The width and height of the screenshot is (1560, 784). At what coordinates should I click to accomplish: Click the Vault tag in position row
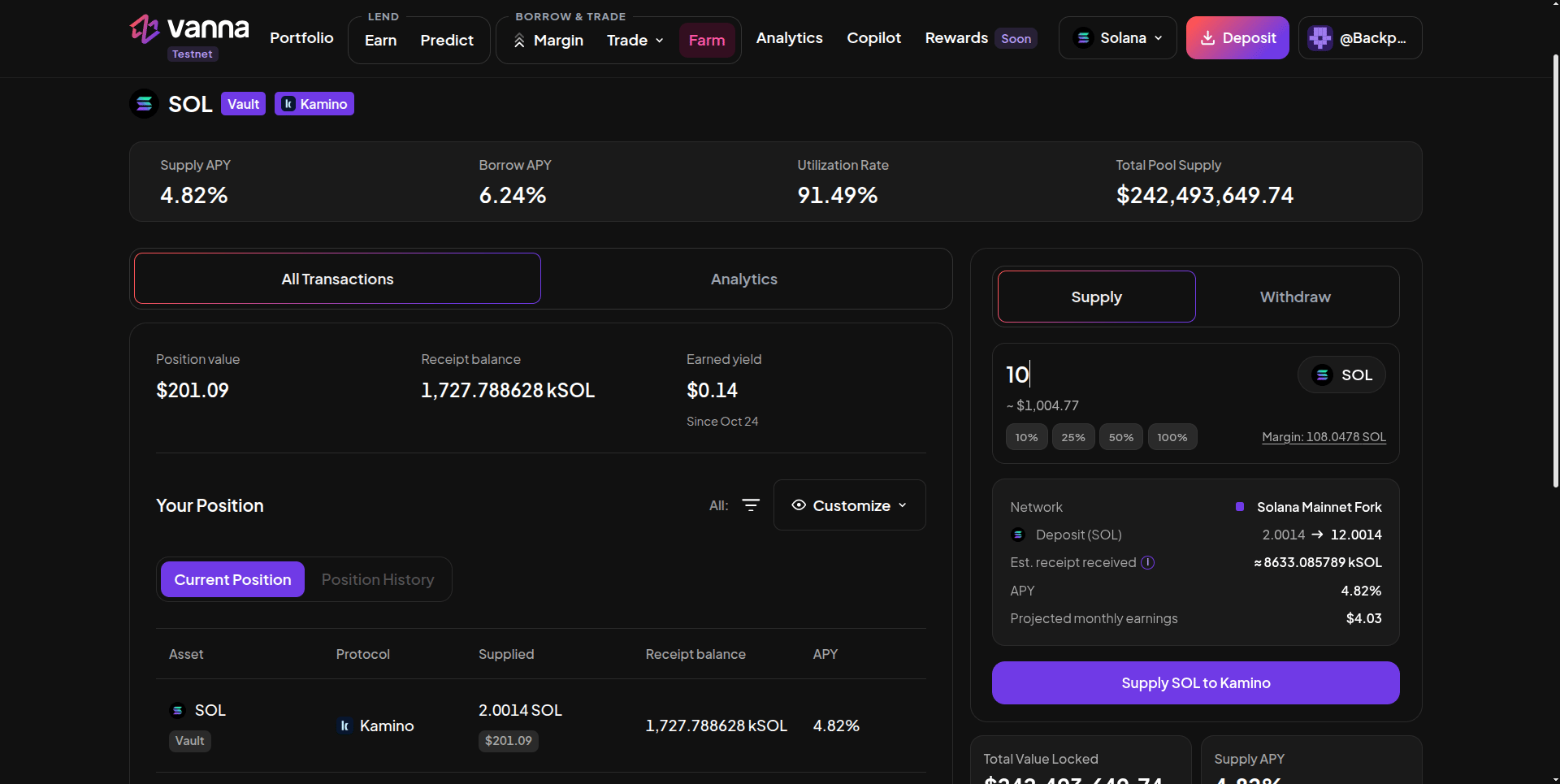[189, 741]
